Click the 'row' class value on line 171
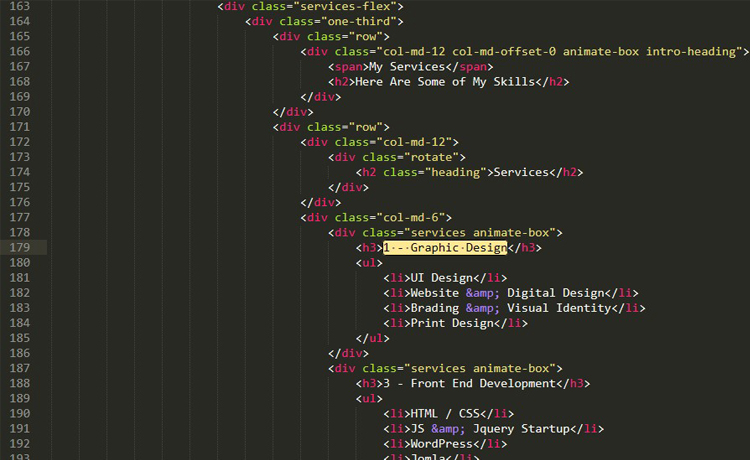Screen dimensions: 750x460 tap(365, 127)
